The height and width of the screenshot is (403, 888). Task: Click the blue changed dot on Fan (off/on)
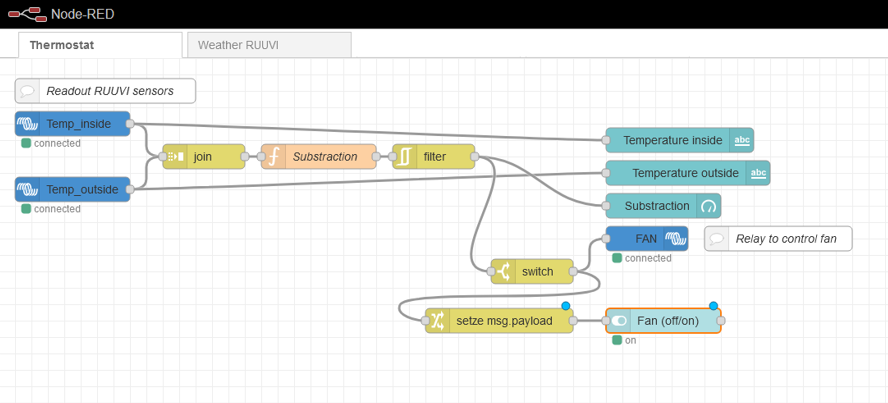[x=713, y=306]
